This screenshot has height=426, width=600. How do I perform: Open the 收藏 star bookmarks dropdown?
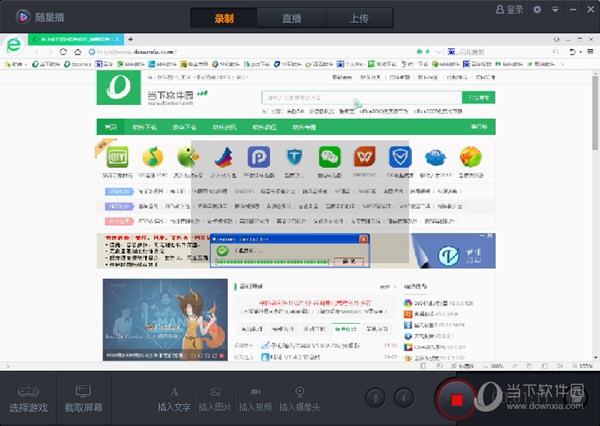pos(15,64)
